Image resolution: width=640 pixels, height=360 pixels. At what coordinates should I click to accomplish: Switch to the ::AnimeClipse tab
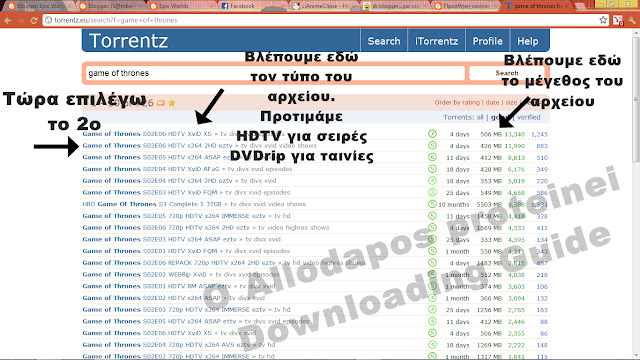pyautogui.click(x=324, y=6)
